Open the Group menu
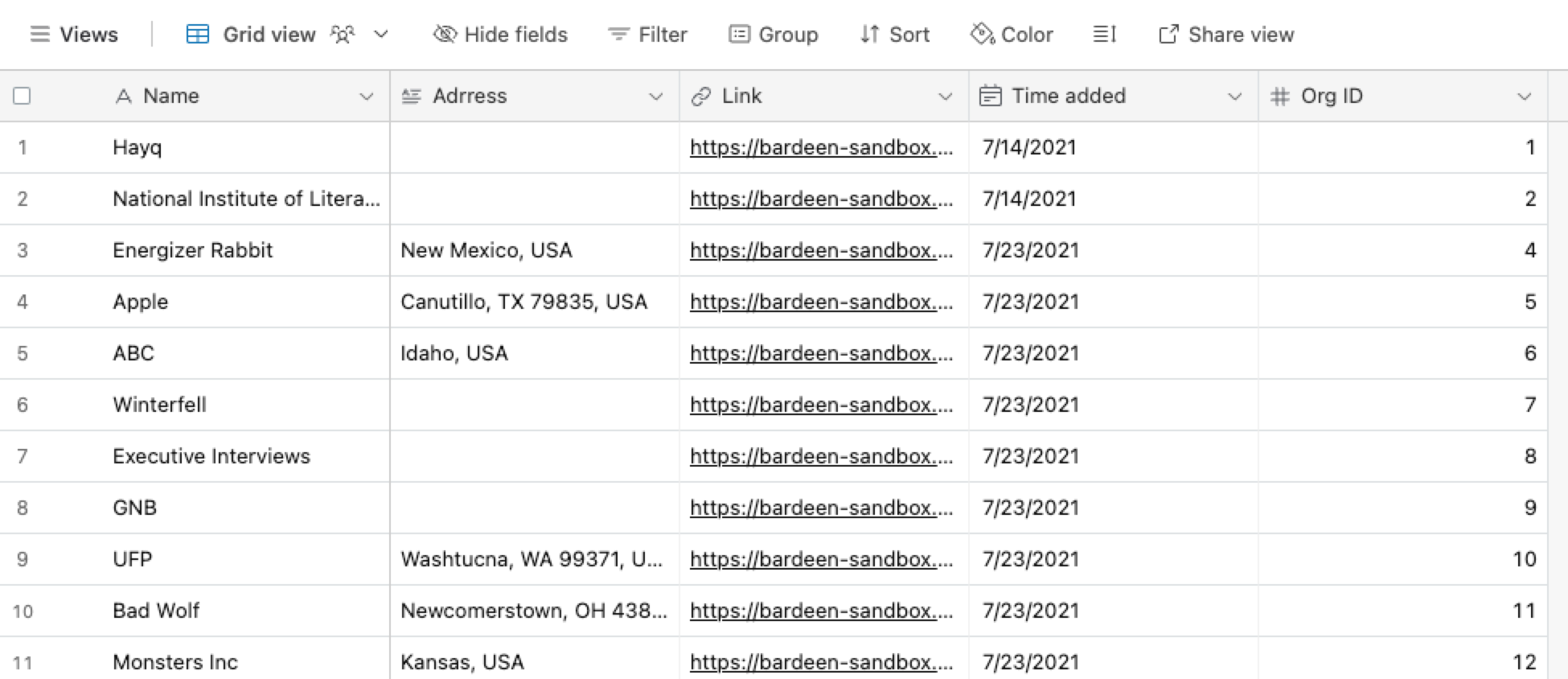This screenshot has height=679, width=1568. 773,35
